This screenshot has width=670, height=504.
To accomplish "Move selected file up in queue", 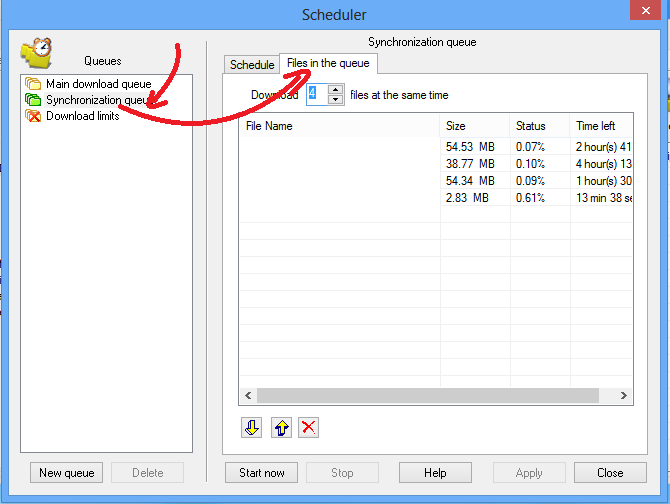I will pyautogui.click(x=282, y=427).
